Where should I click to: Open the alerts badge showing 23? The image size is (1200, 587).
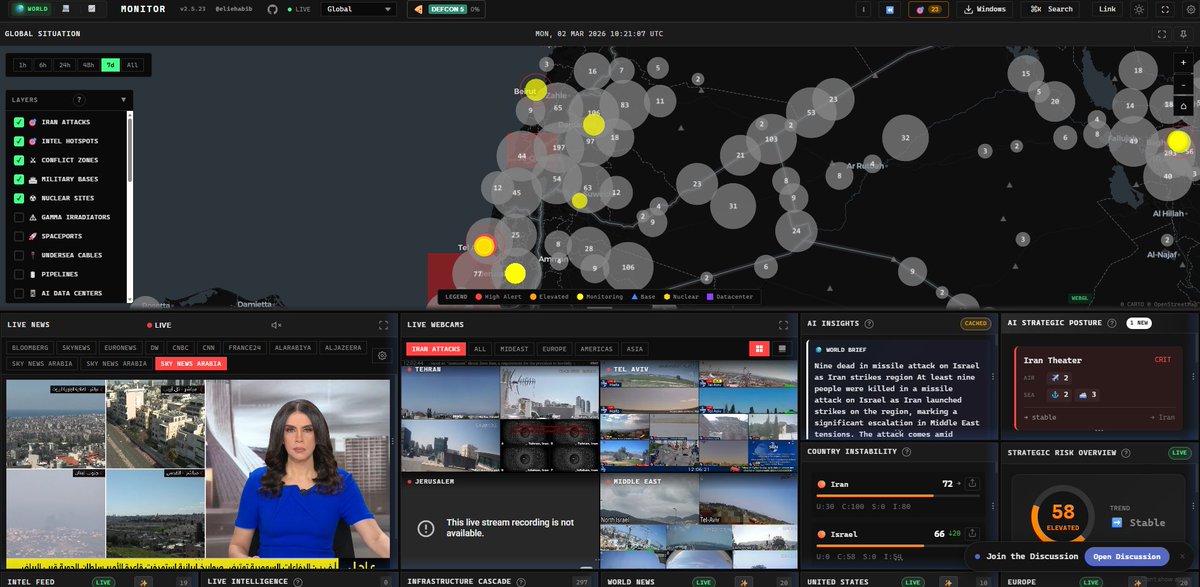point(928,9)
